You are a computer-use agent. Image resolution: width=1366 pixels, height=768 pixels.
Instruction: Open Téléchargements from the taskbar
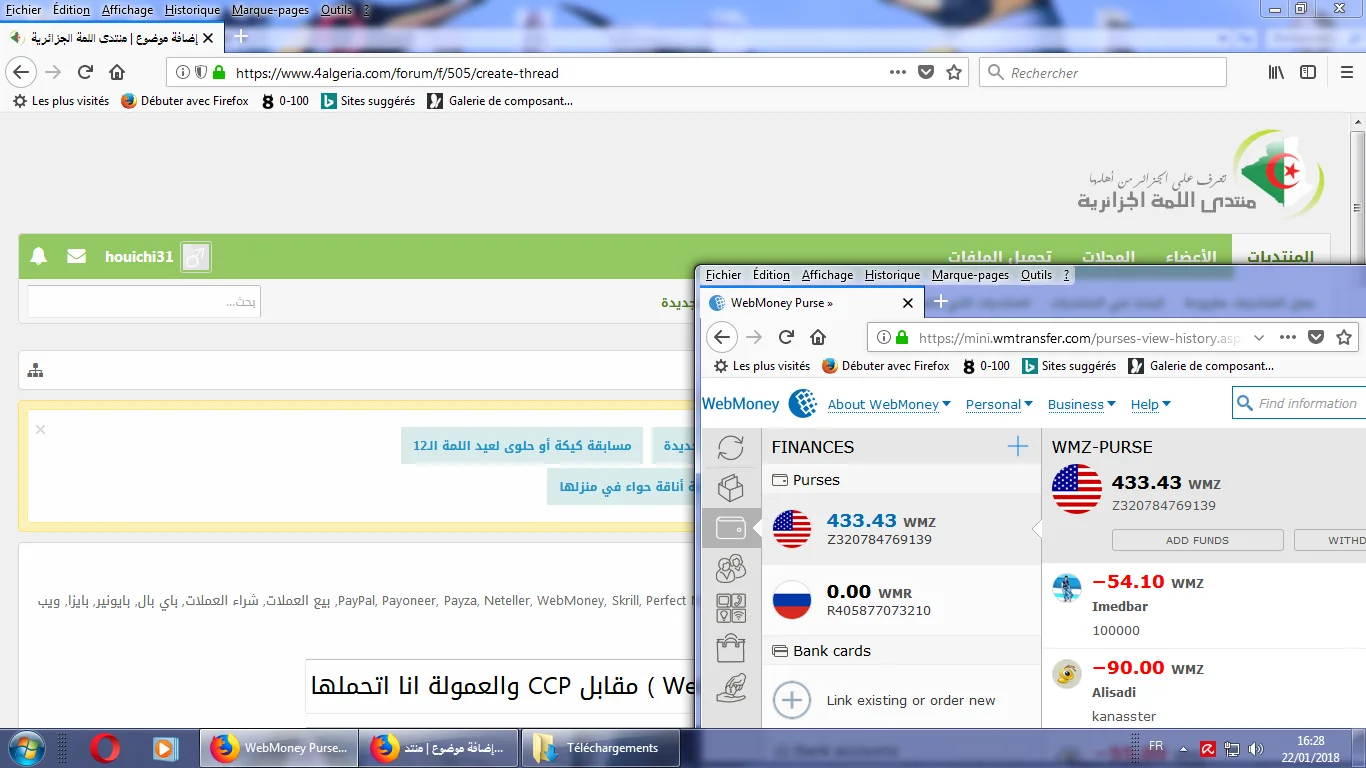point(600,748)
